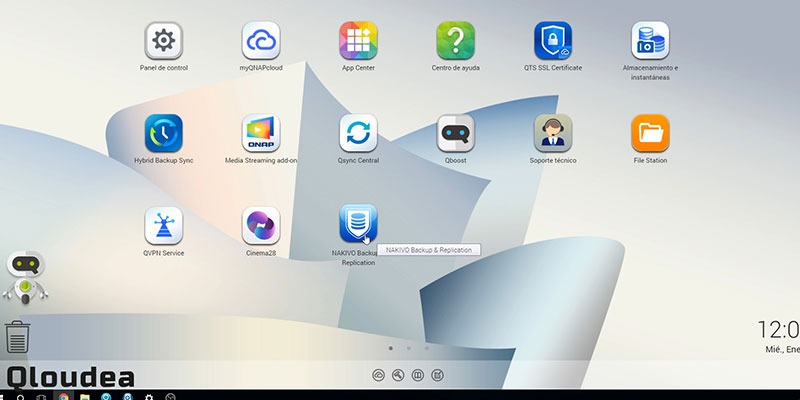The height and width of the screenshot is (400, 800).
Task: Click the Qboost robot widget
Action: [x=25, y=278]
